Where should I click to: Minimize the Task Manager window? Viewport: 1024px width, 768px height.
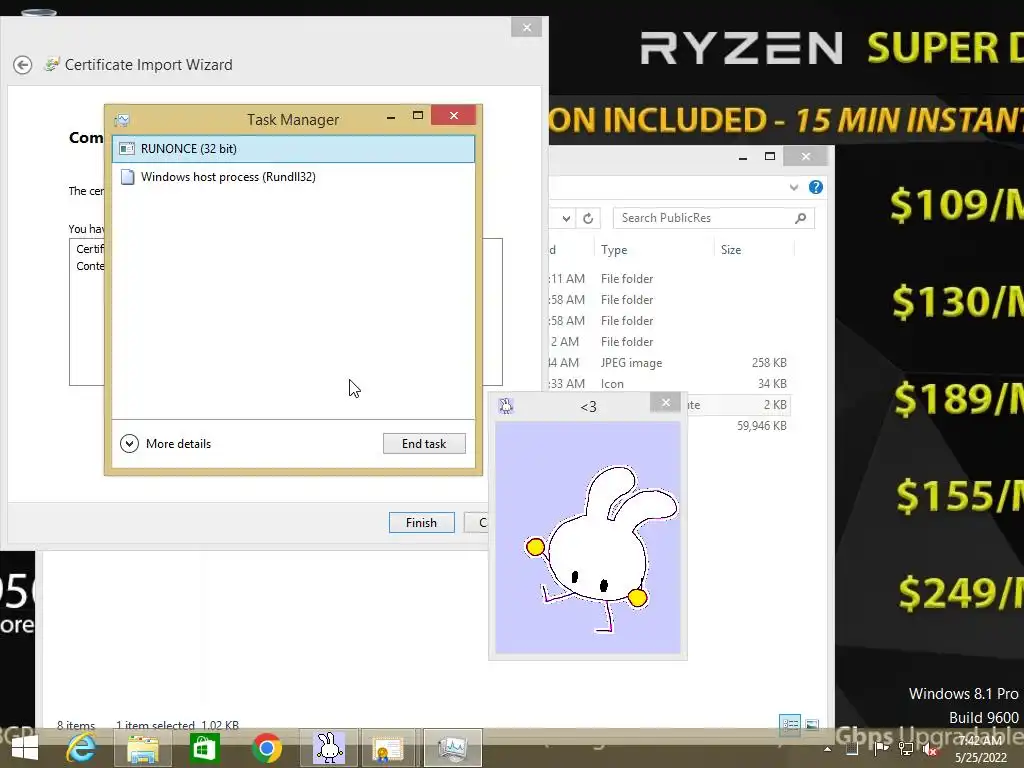[391, 117]
